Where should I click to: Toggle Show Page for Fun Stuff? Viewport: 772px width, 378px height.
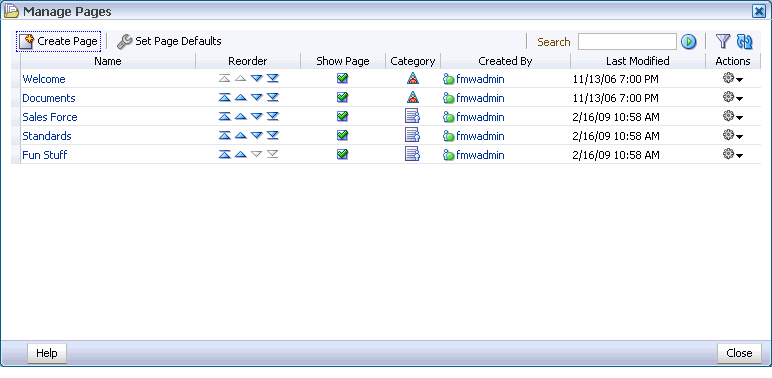tap(343, 154)
